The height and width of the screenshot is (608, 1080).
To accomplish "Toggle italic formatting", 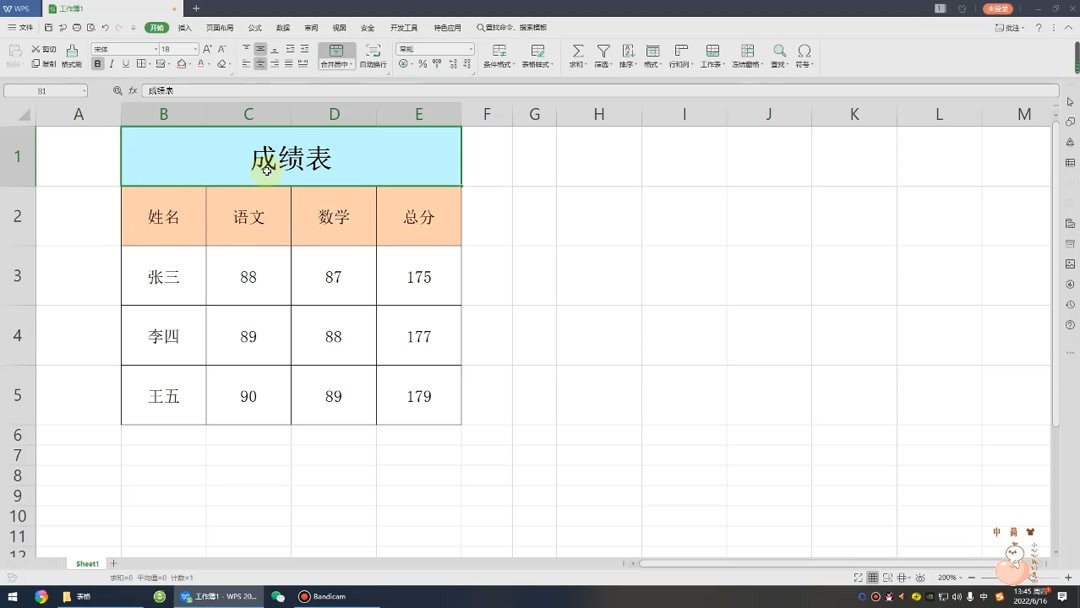I will [111, 63].
